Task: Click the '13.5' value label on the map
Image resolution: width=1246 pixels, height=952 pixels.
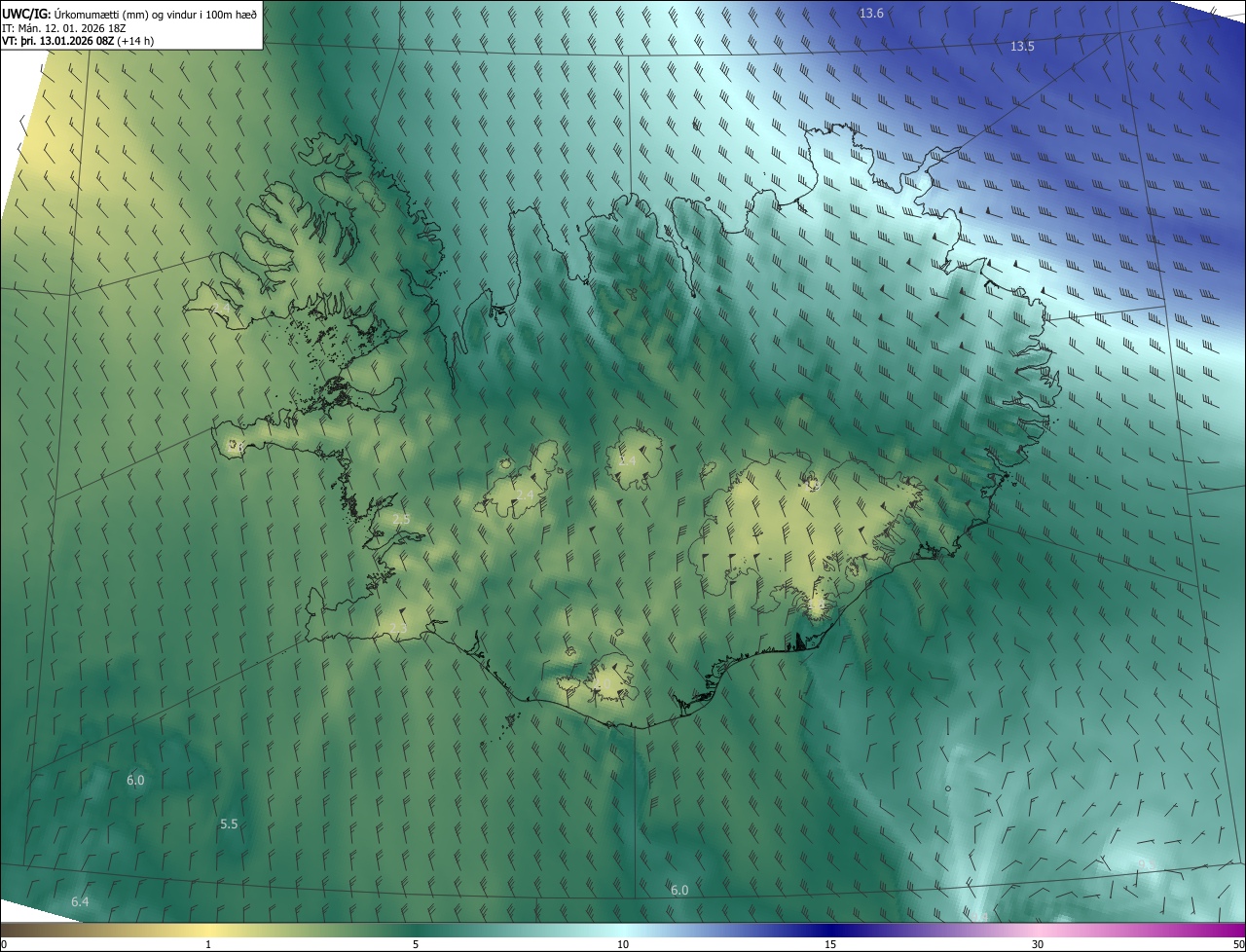Action: click(x=1022, y=47)
